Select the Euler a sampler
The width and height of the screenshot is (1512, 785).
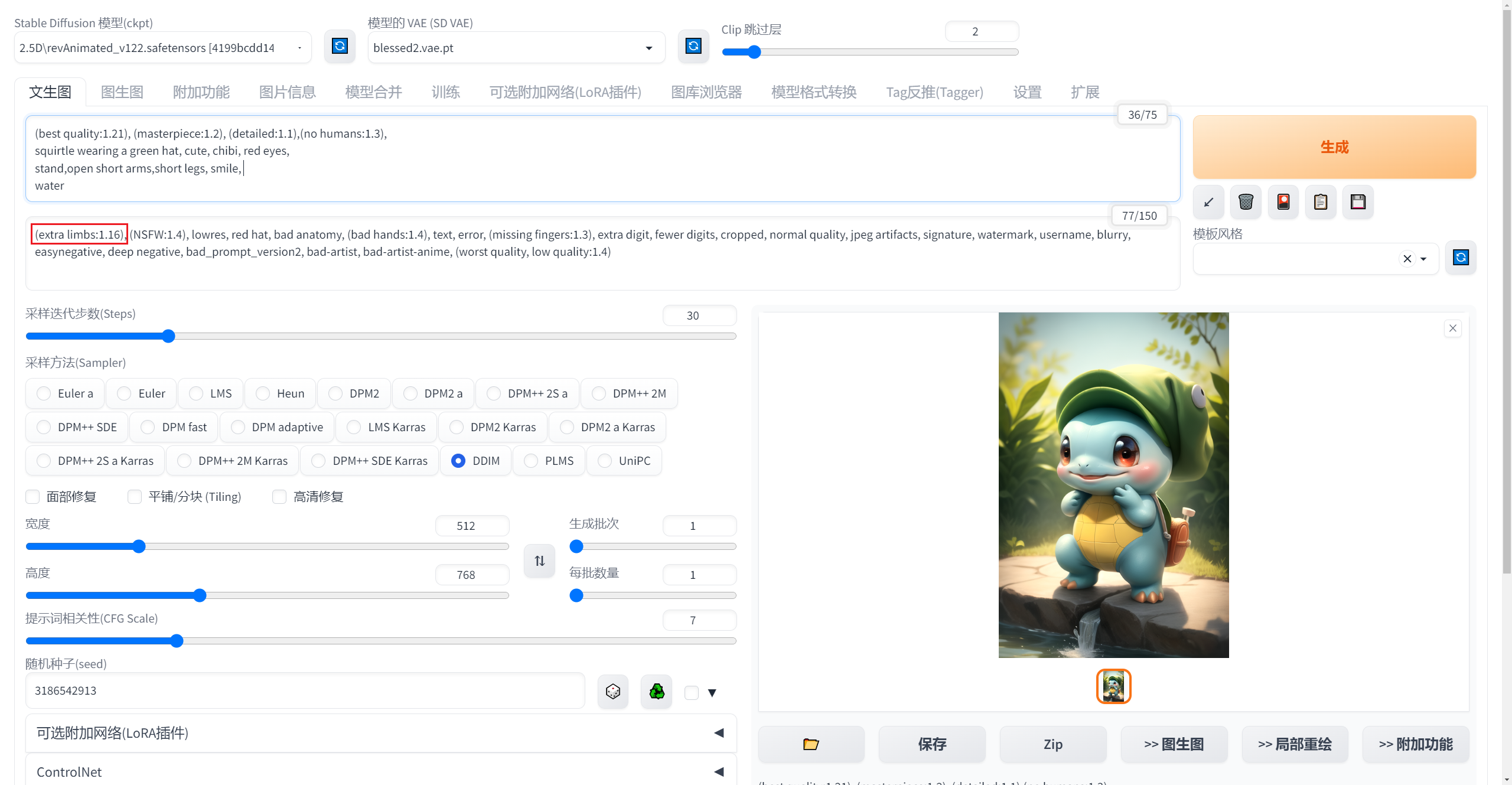pos(44,393)
